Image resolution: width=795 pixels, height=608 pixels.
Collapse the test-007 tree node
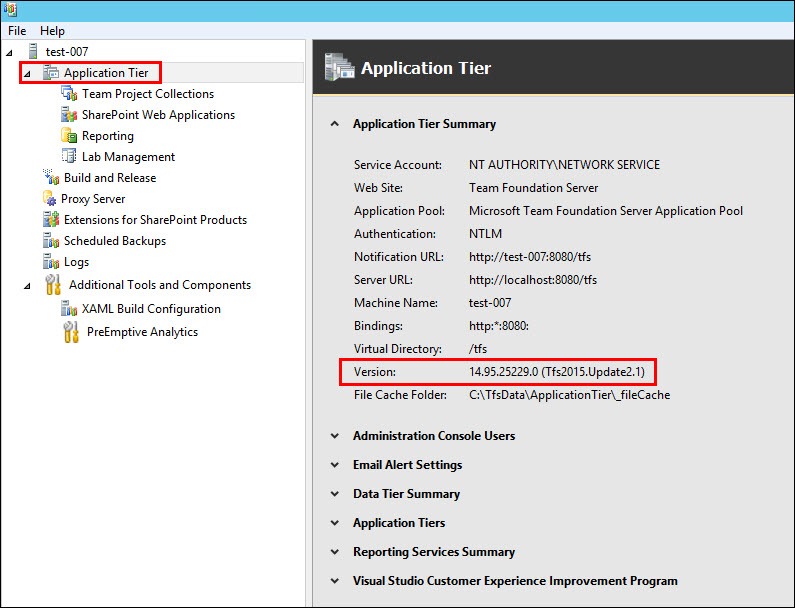[9, 52]
